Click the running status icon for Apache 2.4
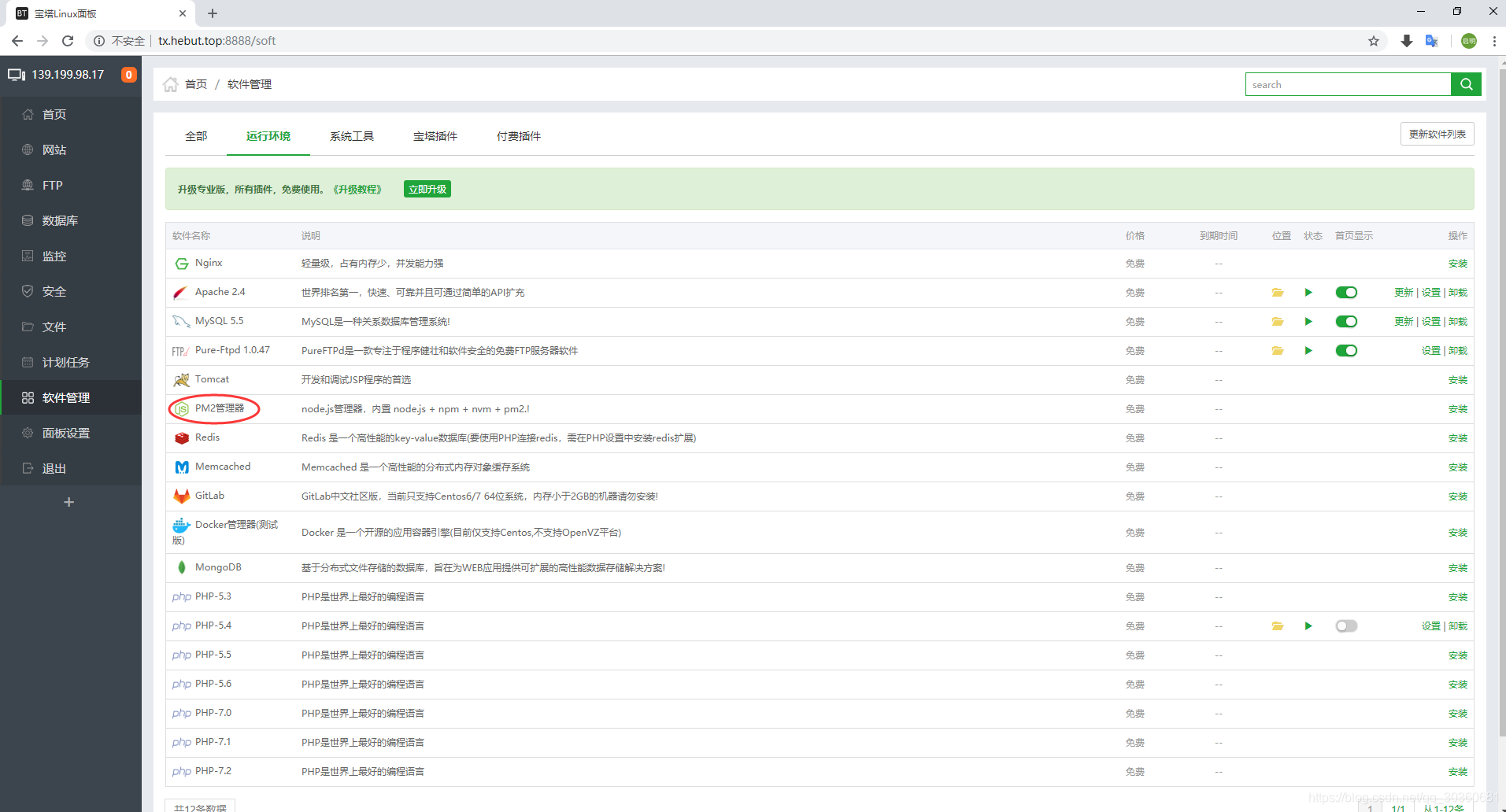 click(1308, 293)
